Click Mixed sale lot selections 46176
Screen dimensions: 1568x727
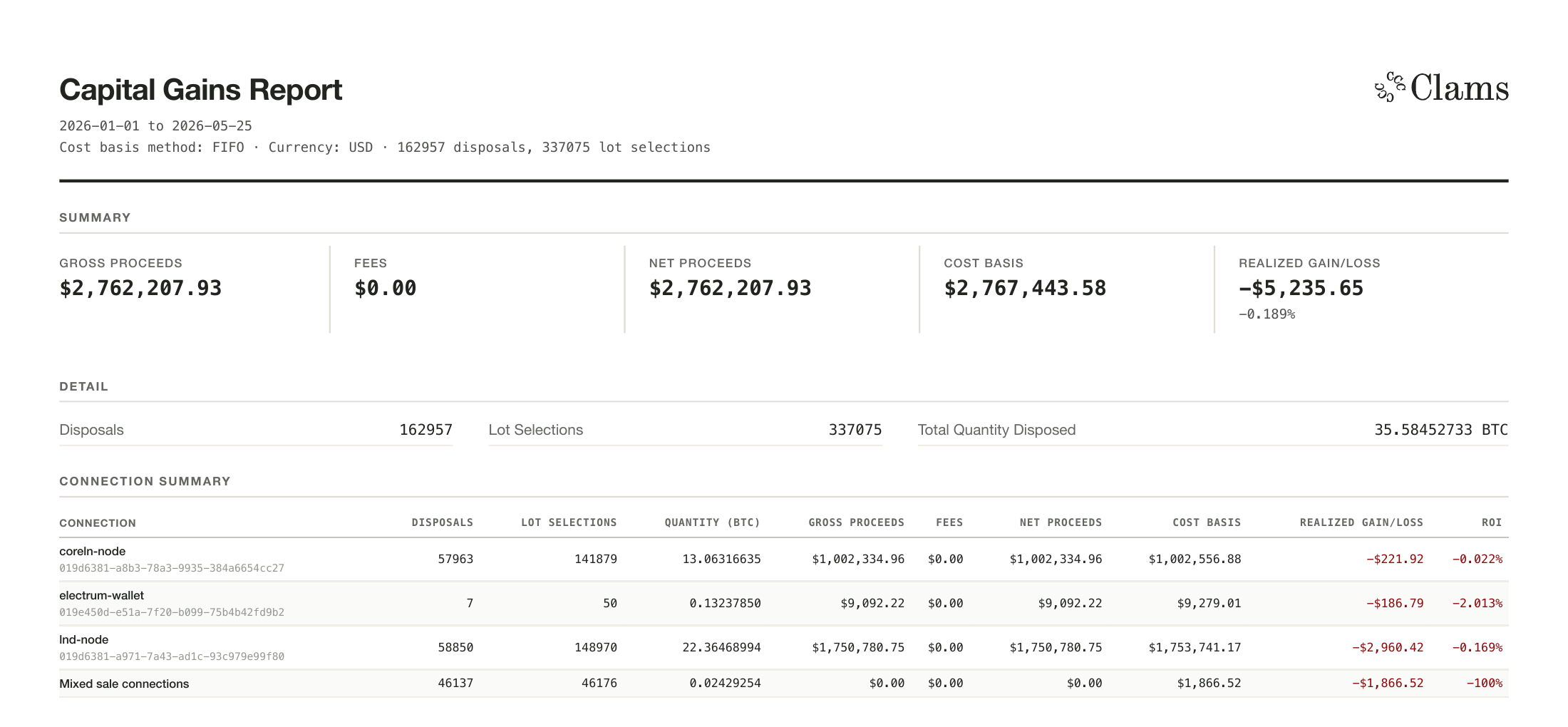[x=599, y=684]
